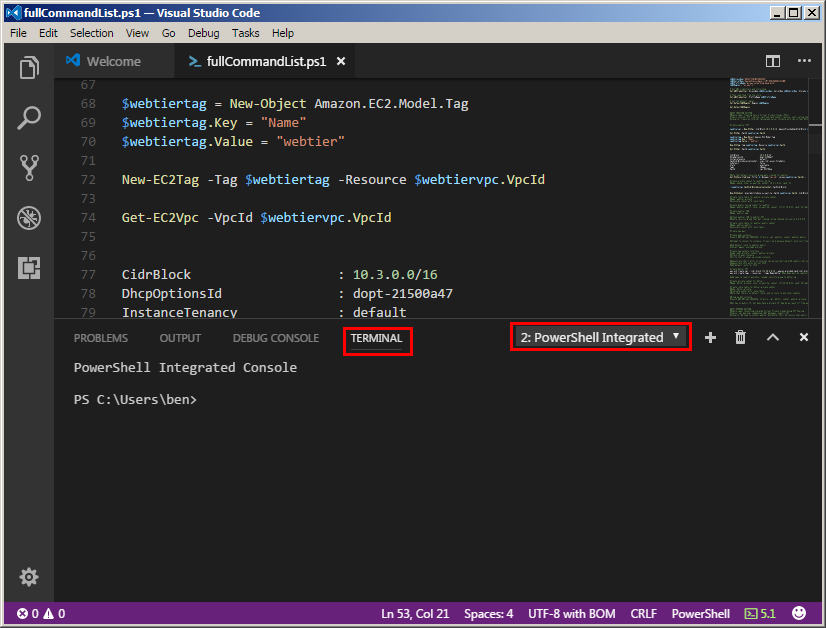Open the View menu
The width and height of the screenshot is (826, 628).
coord(137,33)
